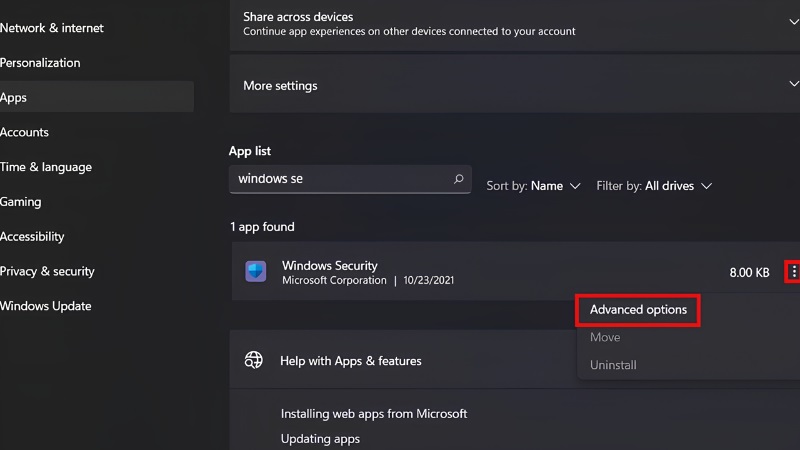Select Apps in the sidebar
Viewport: 800px width, 450px height.
click(x=96, y=97)
